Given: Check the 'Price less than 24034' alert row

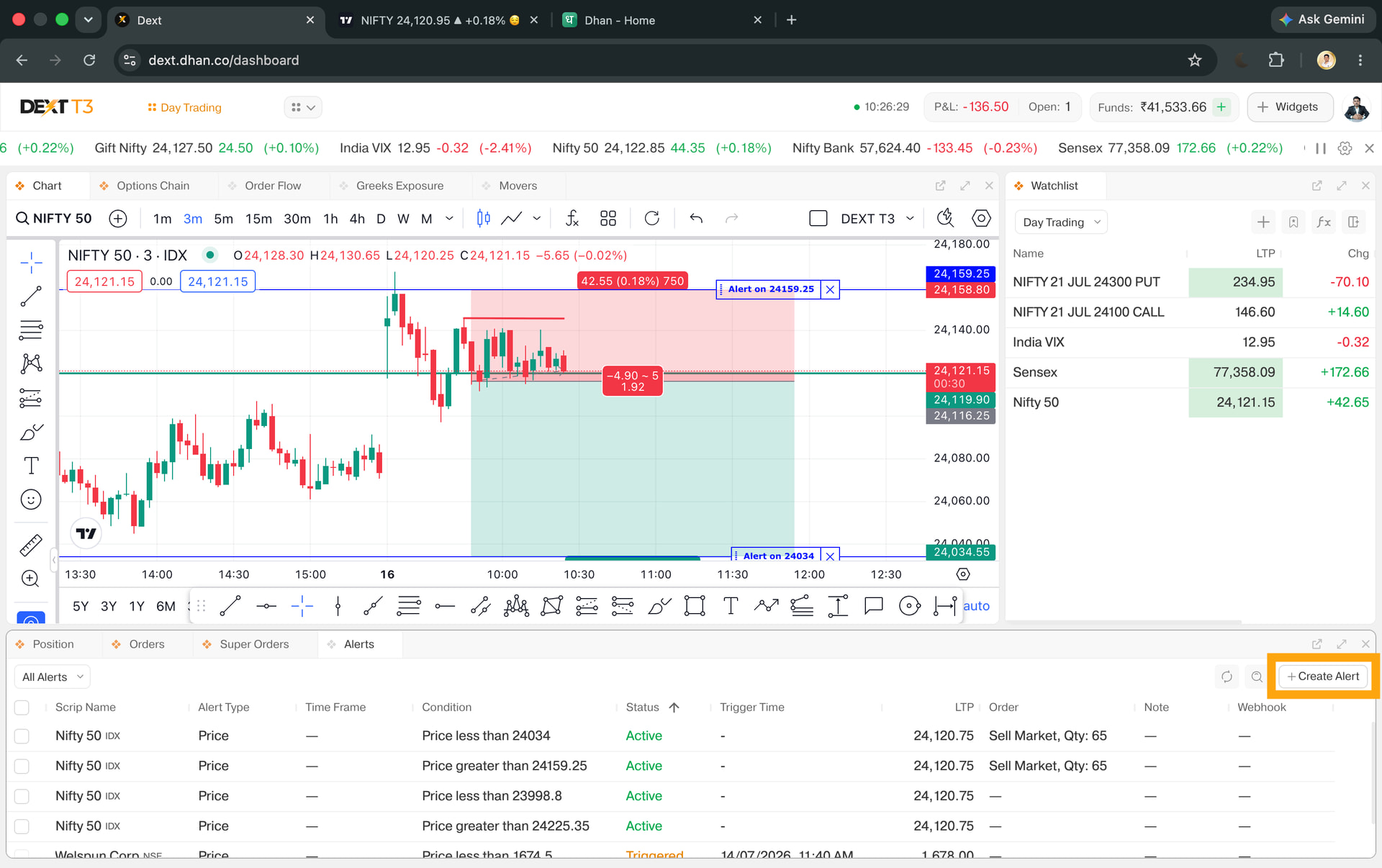Looking at the screenshot, I should pos(22,736).
